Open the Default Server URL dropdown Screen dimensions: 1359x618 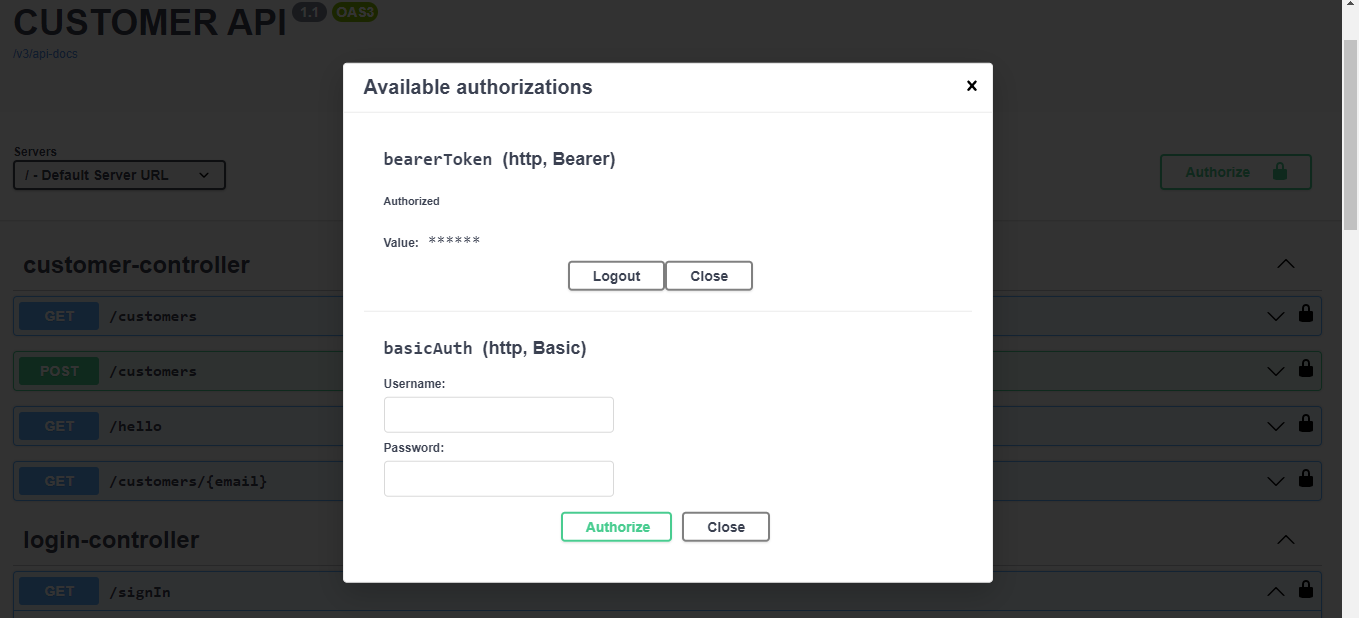click(x=118, y=174)
